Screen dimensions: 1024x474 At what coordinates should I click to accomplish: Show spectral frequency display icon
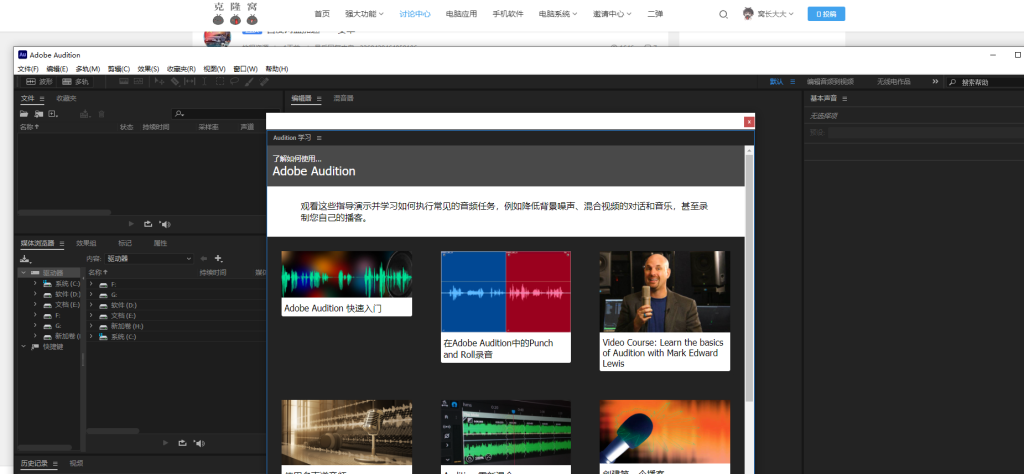click(124, 82)
